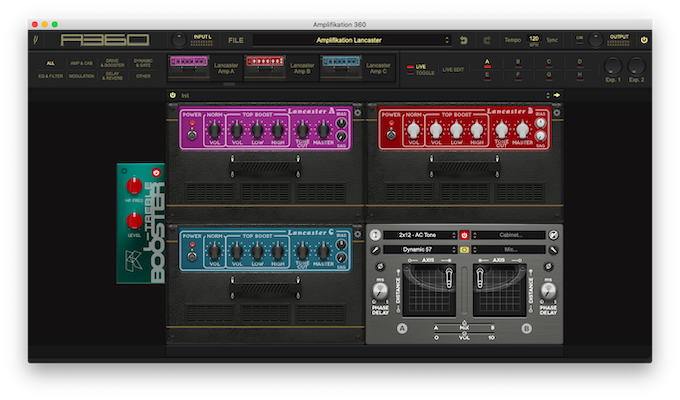Toggle the rack power icon beside Init
680x400 pixels.
pos(173,95)
